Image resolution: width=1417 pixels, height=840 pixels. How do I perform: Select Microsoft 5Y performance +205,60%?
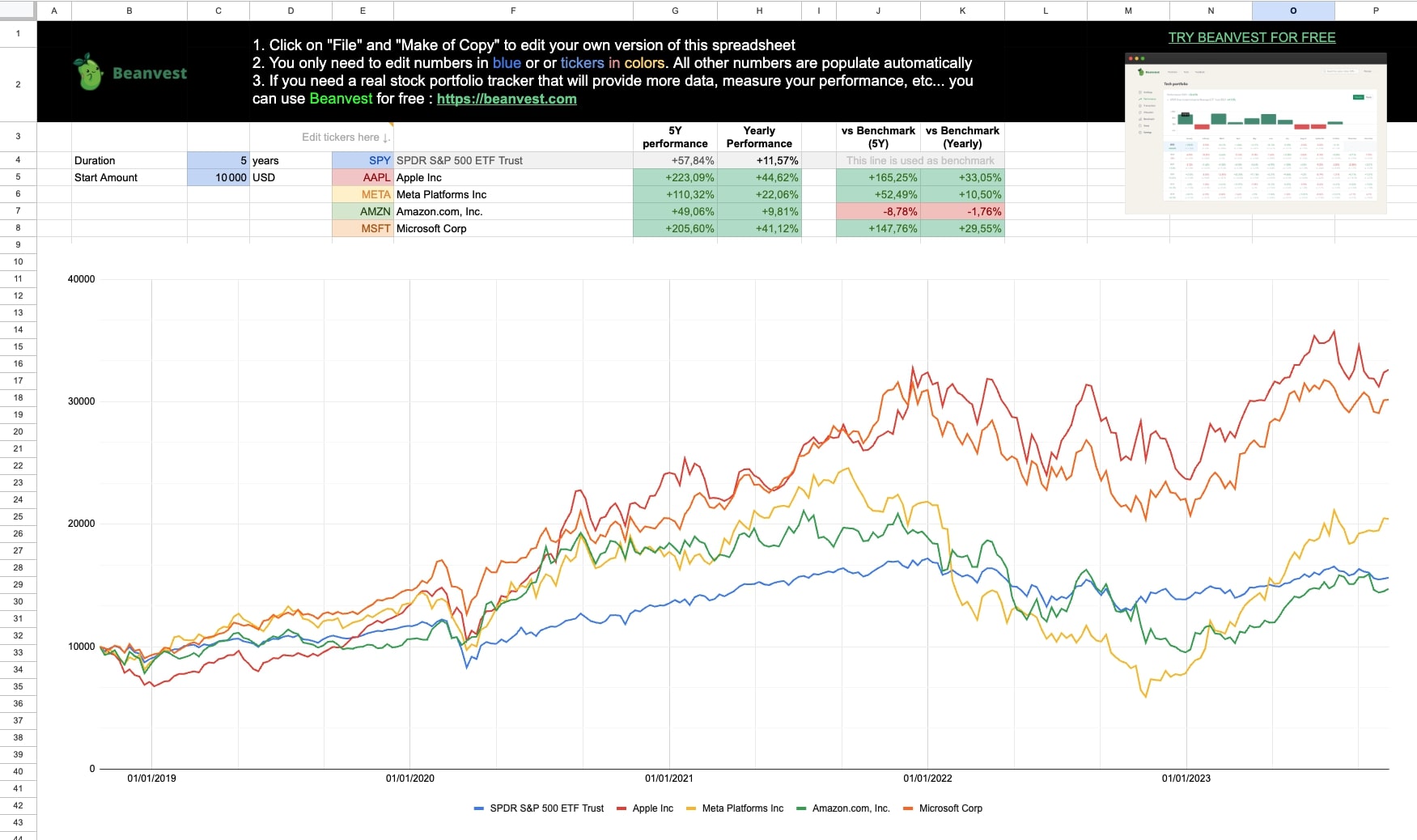(x=675, y=228)
